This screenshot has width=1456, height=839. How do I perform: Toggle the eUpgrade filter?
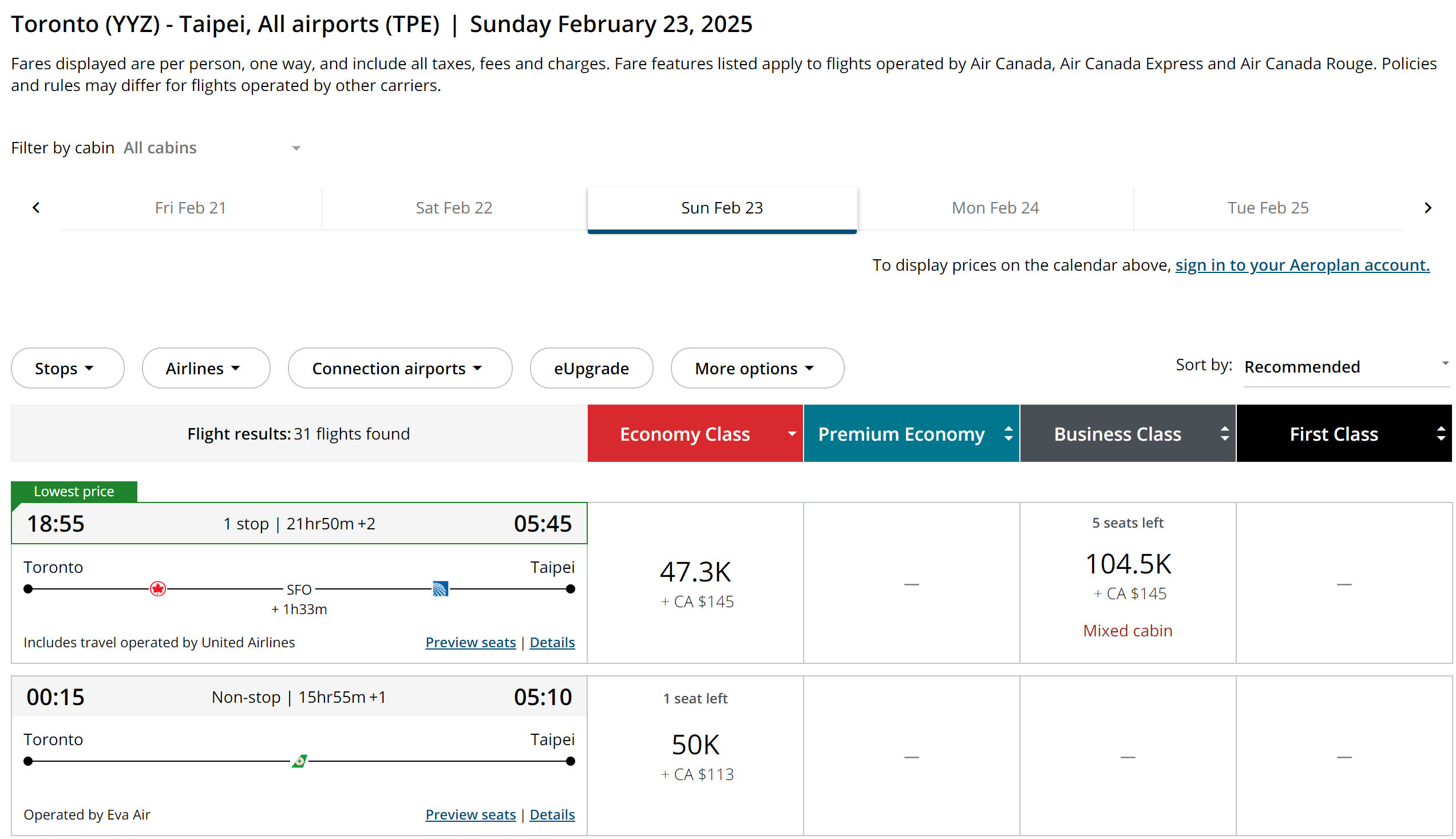pyautogui.click(x=591, y=367)
